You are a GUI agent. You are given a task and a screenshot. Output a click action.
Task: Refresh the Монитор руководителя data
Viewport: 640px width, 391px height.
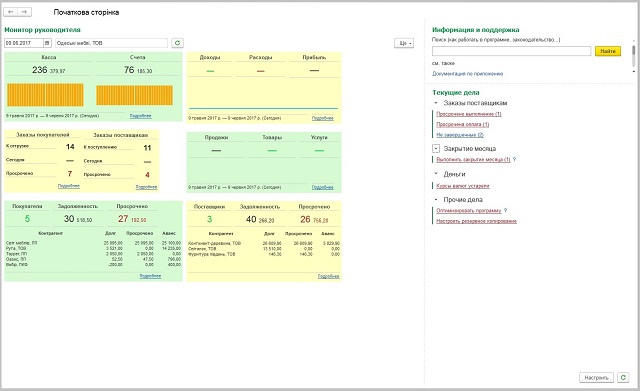coord(177,43)
